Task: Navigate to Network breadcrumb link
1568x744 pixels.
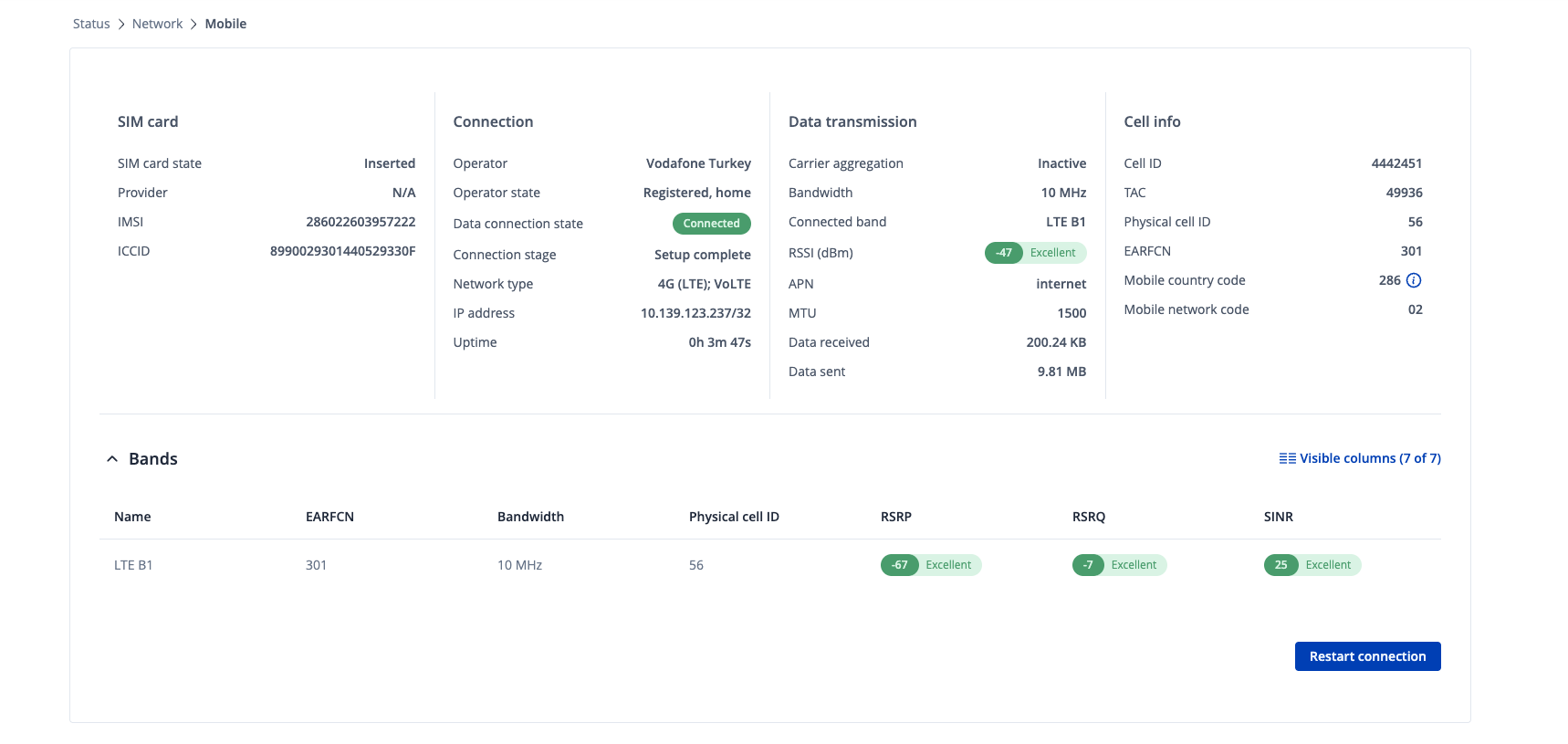Action: point(157,24)
